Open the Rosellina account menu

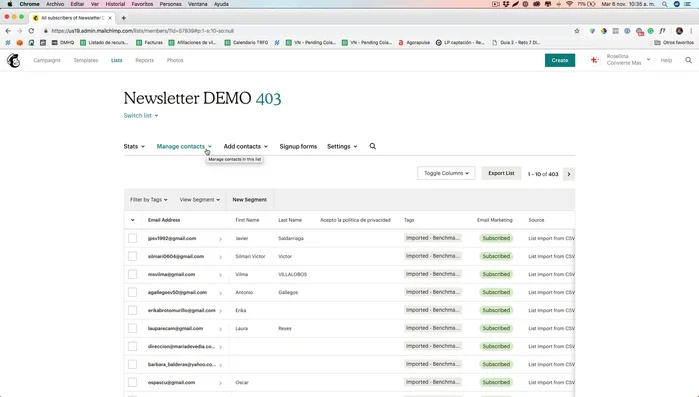coord(628,60)
